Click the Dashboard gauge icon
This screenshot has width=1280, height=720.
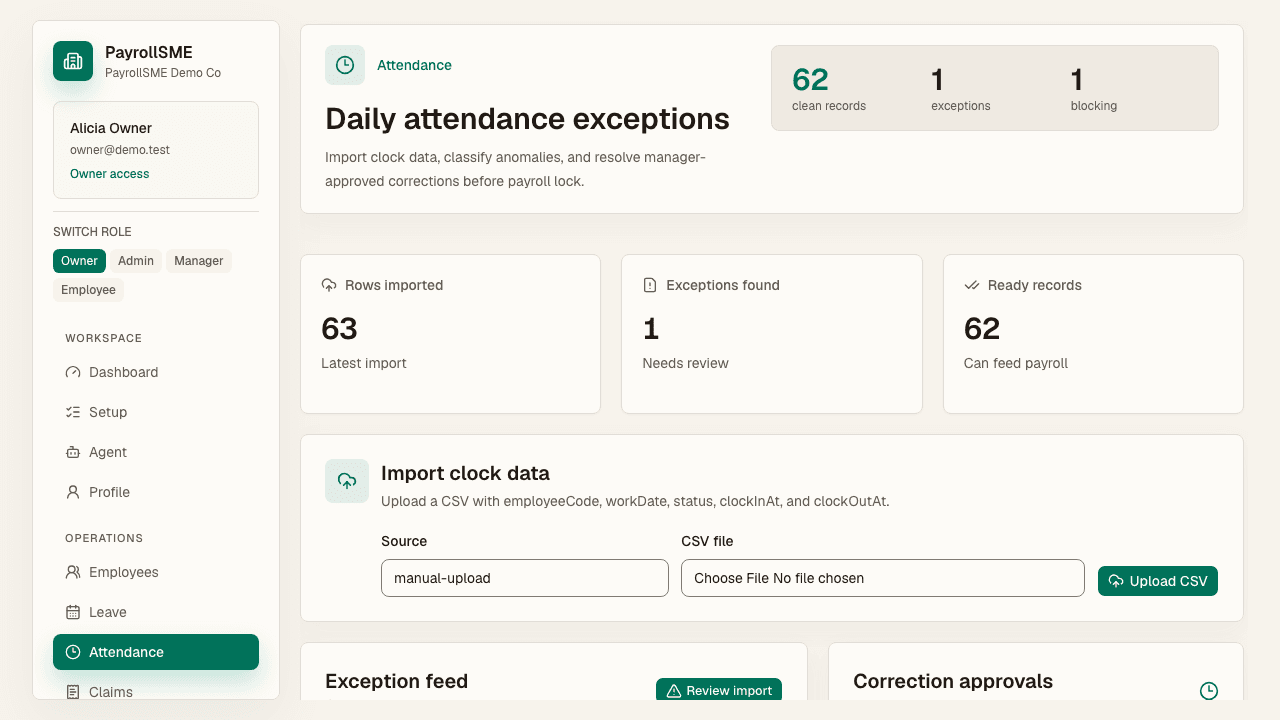pyautogui.click(x=73, y=372)
